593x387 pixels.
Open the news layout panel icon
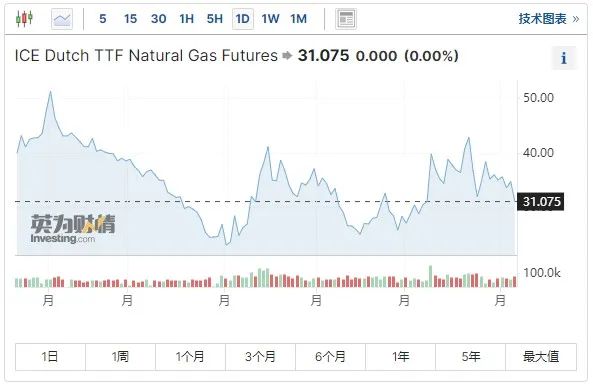click(346, 19)
